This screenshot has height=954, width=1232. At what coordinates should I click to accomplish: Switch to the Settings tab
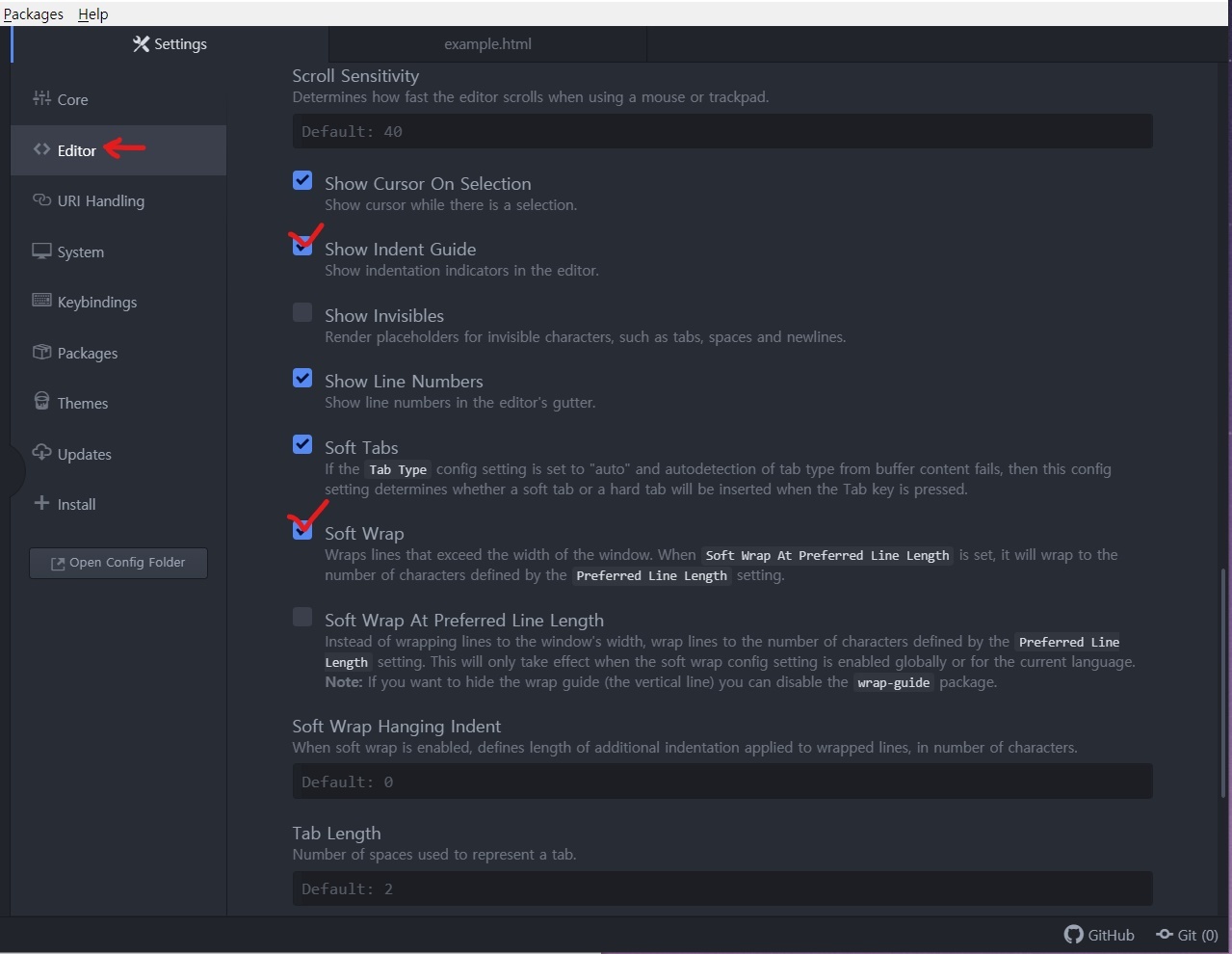pyautogui.click(x=170, y=44)
